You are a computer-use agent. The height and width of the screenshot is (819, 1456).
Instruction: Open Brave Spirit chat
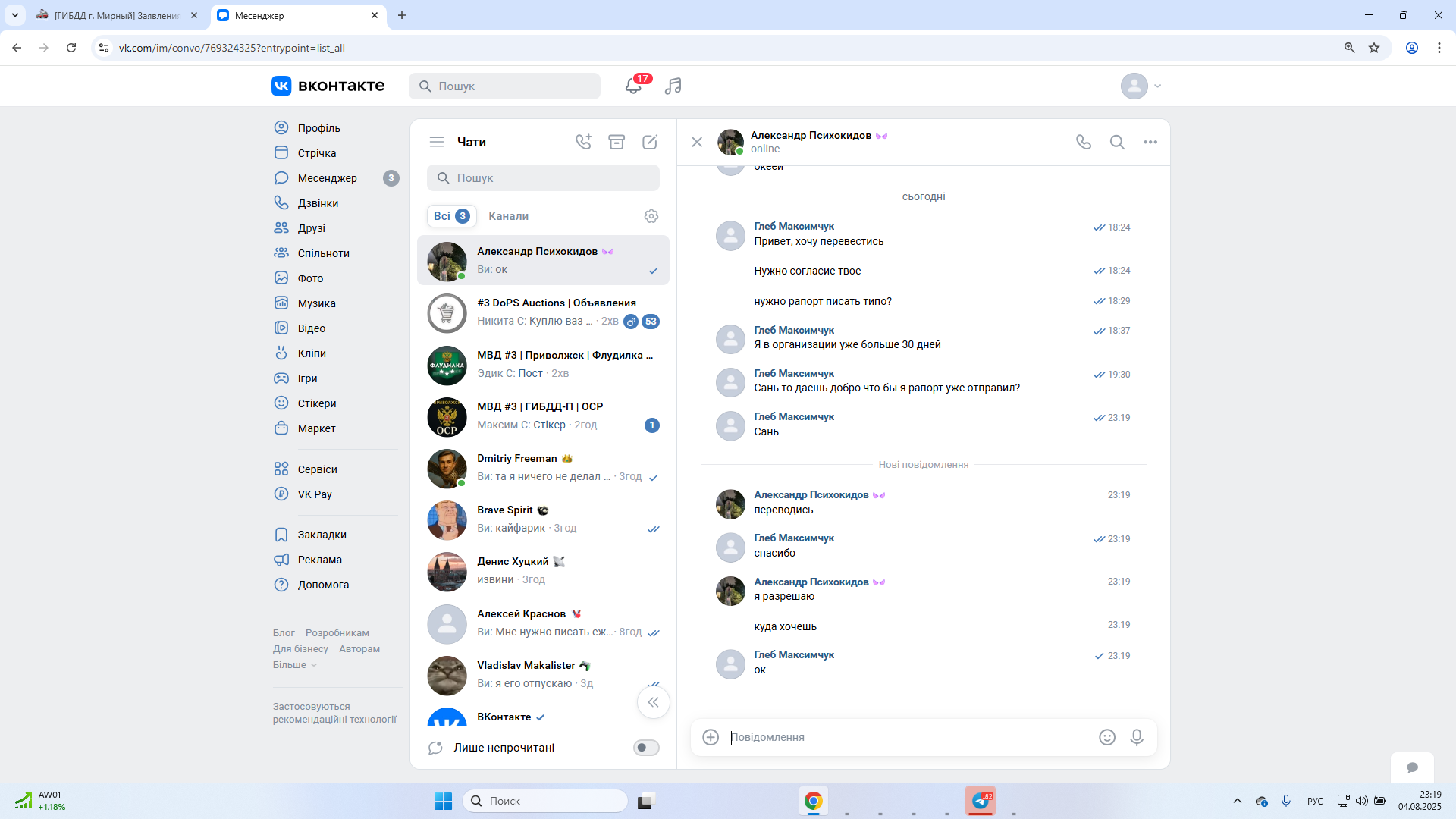(543, 519)
